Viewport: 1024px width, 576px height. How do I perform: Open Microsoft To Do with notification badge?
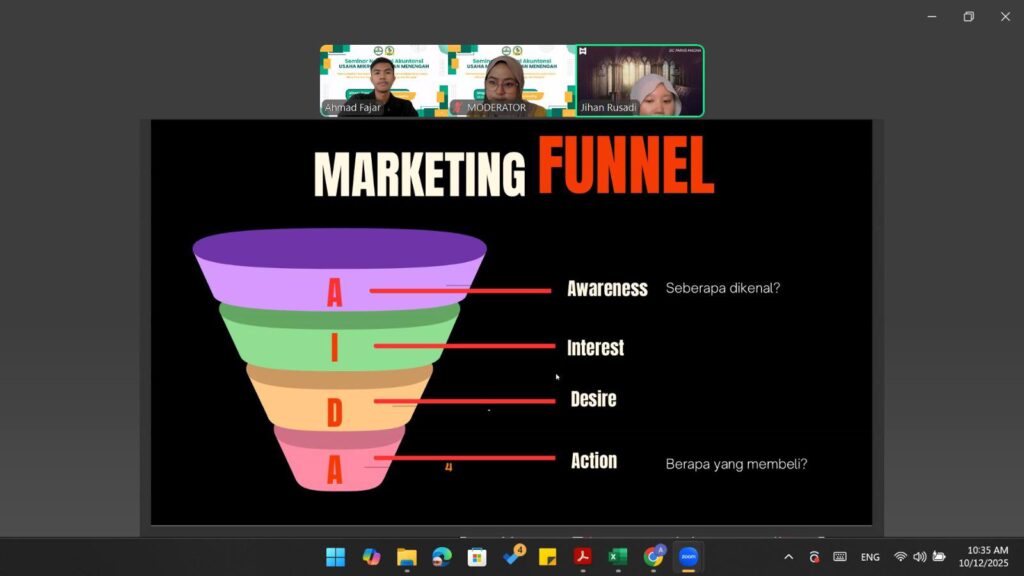(x=512, y=557)
